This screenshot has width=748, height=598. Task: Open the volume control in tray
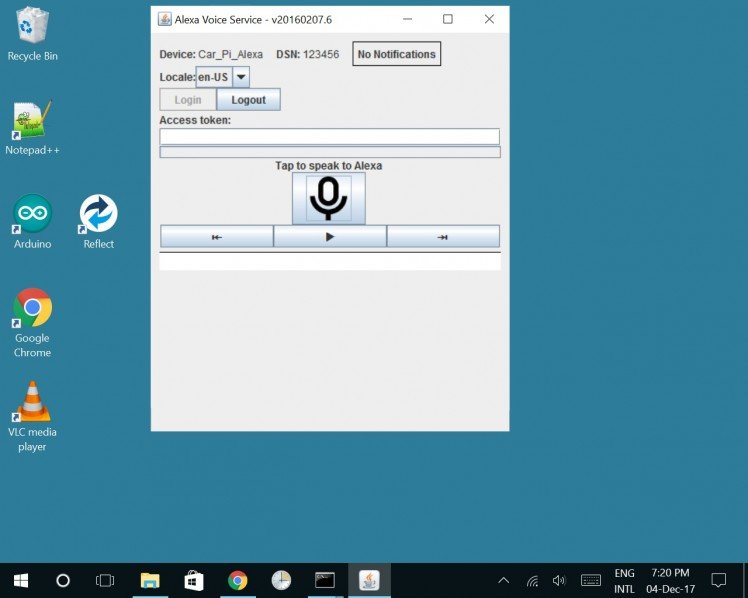[559, 580]
